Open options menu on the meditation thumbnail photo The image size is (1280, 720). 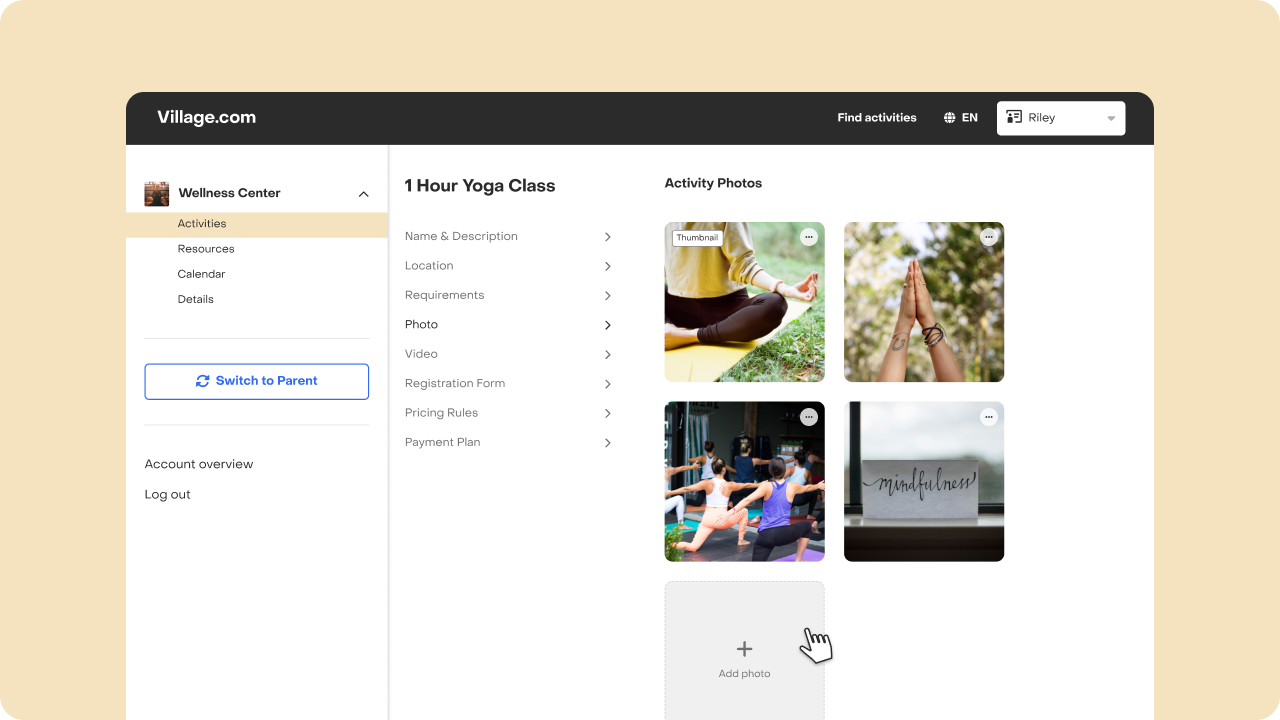click(809, 237)
